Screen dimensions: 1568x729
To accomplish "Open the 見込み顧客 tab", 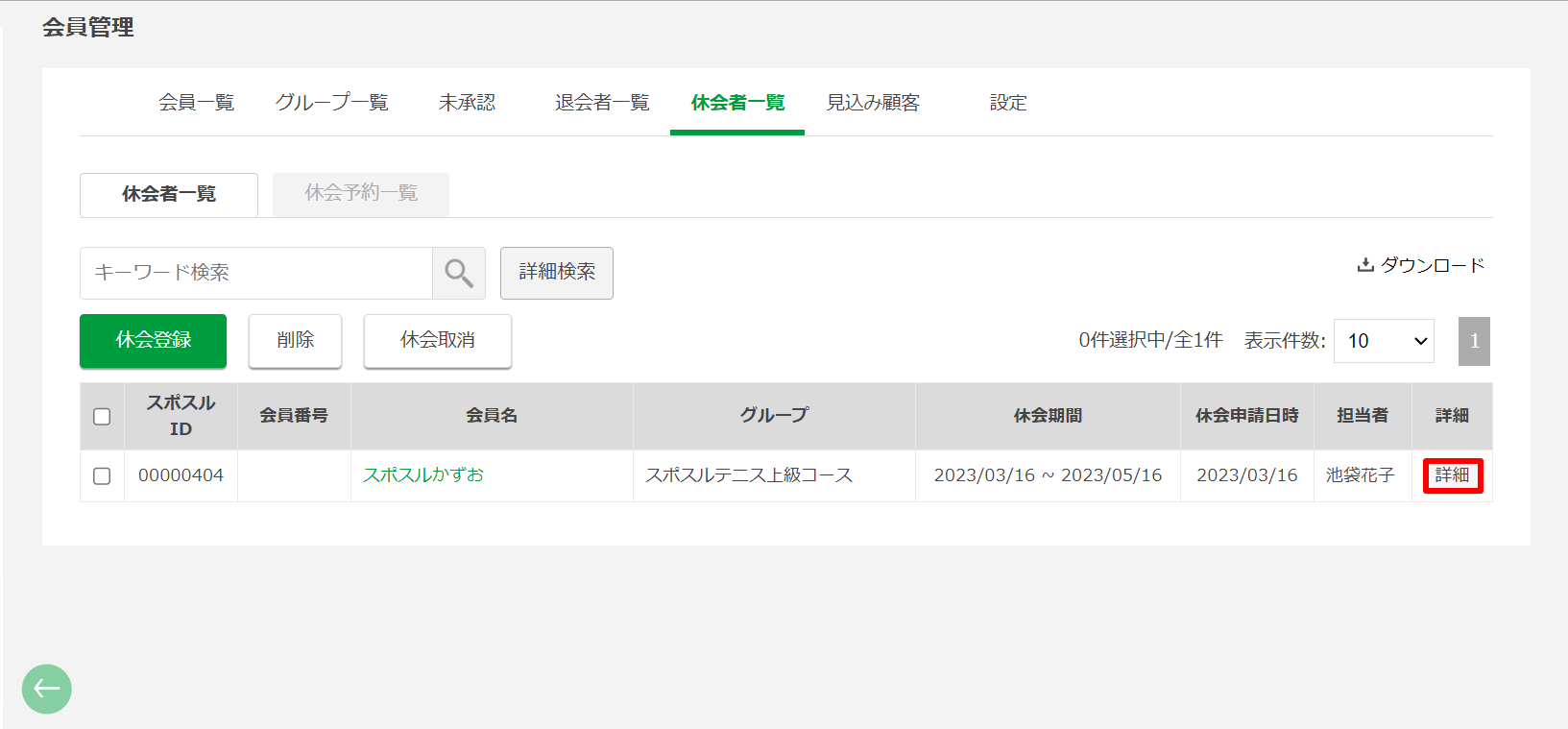I will tap(873, 103).
